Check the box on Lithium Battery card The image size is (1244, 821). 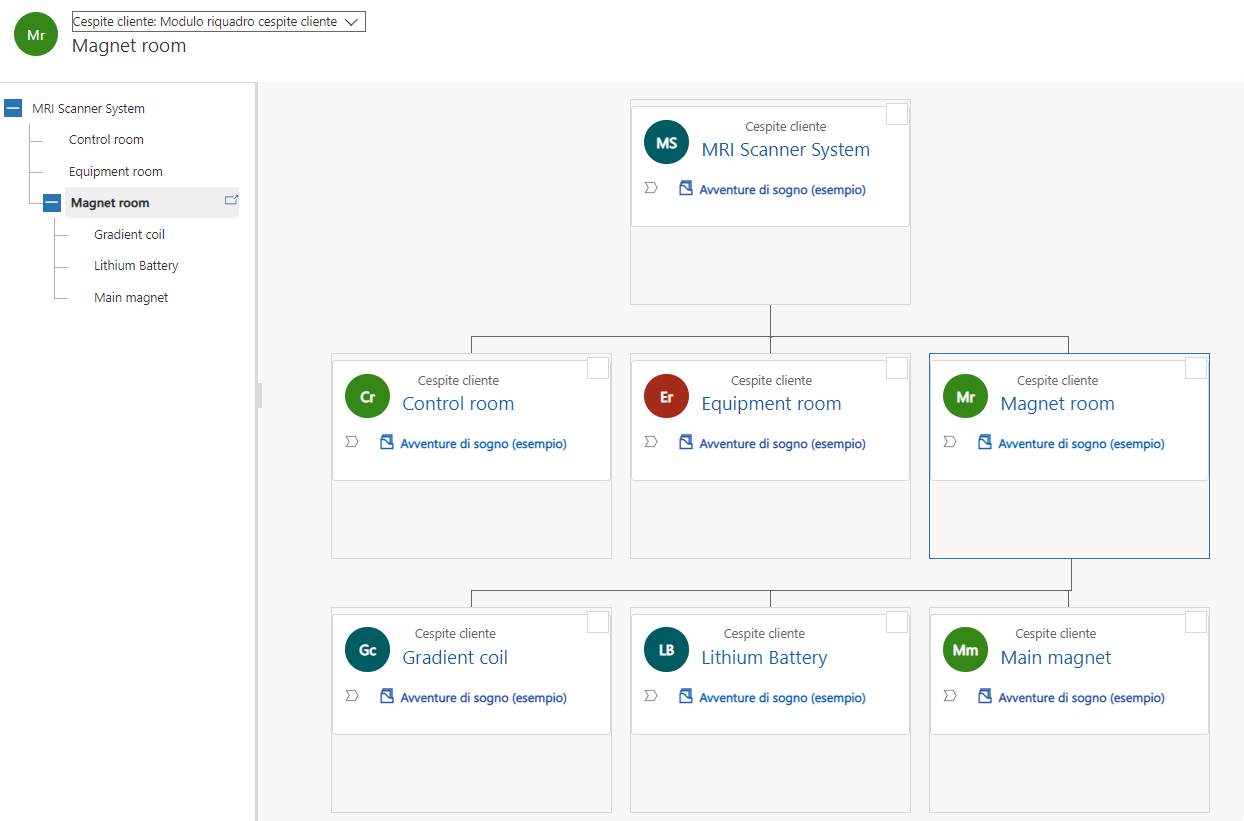pos(897,622)
